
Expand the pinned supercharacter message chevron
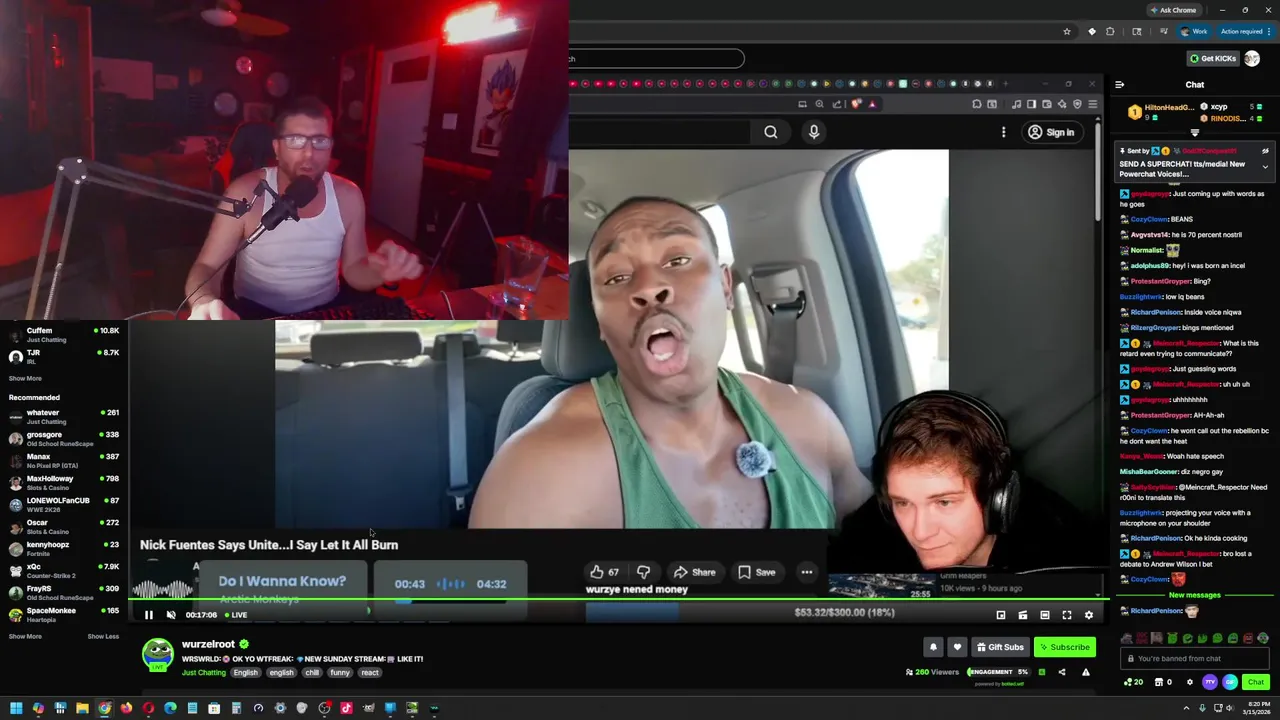[1265, 167]
